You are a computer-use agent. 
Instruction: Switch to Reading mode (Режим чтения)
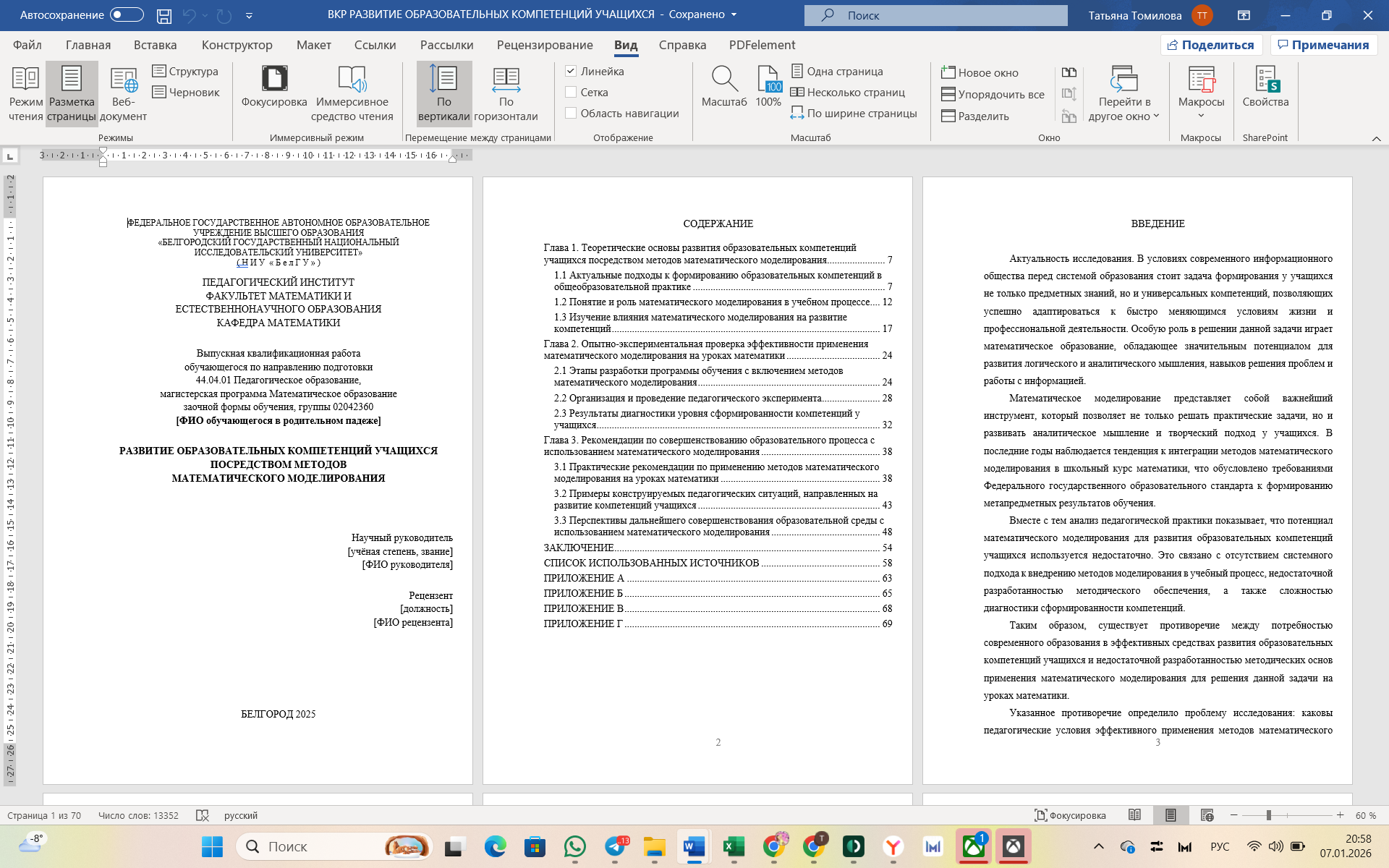click(25, 80)
